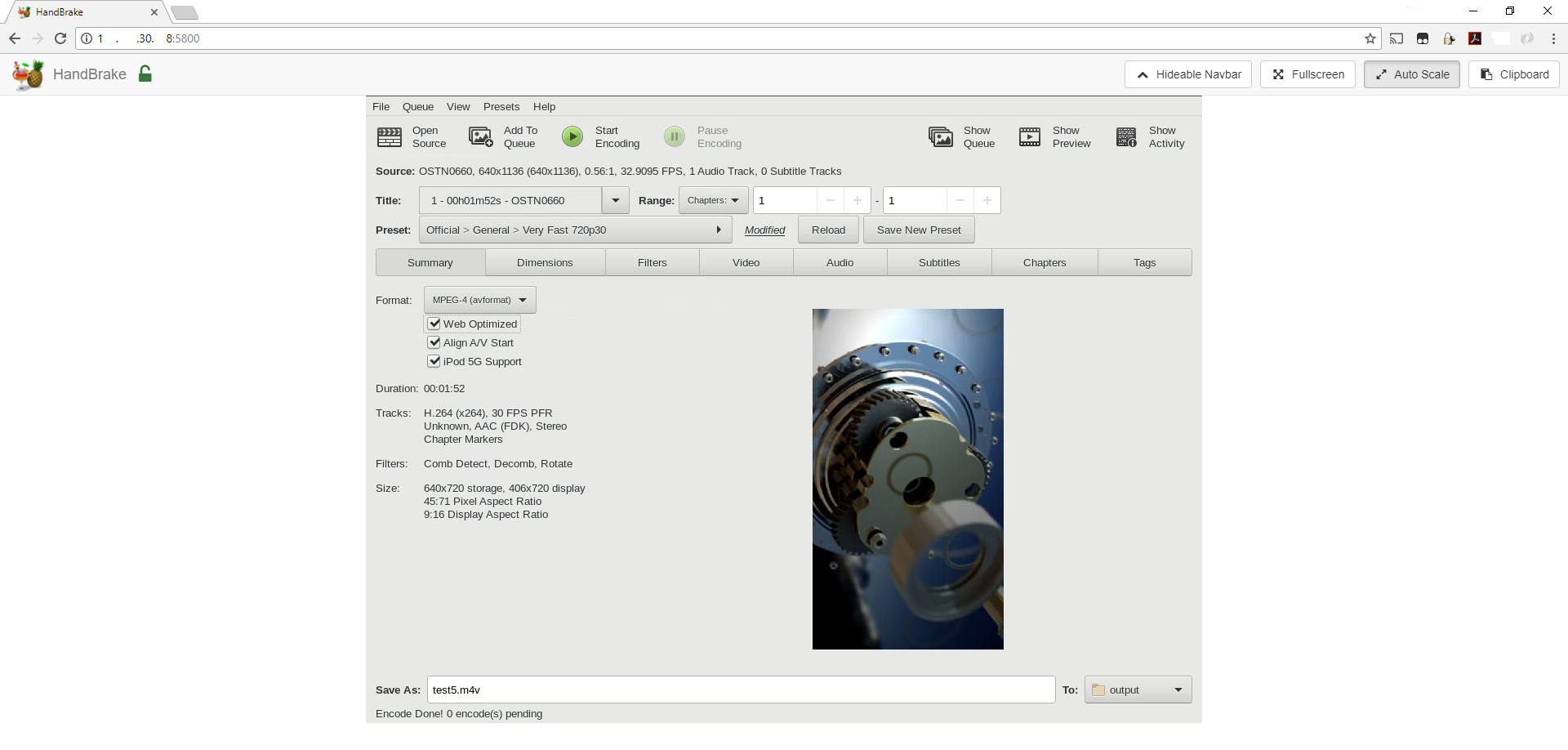Open the Clipboard button
1568x750 pixels.
tap(1514, 74)
